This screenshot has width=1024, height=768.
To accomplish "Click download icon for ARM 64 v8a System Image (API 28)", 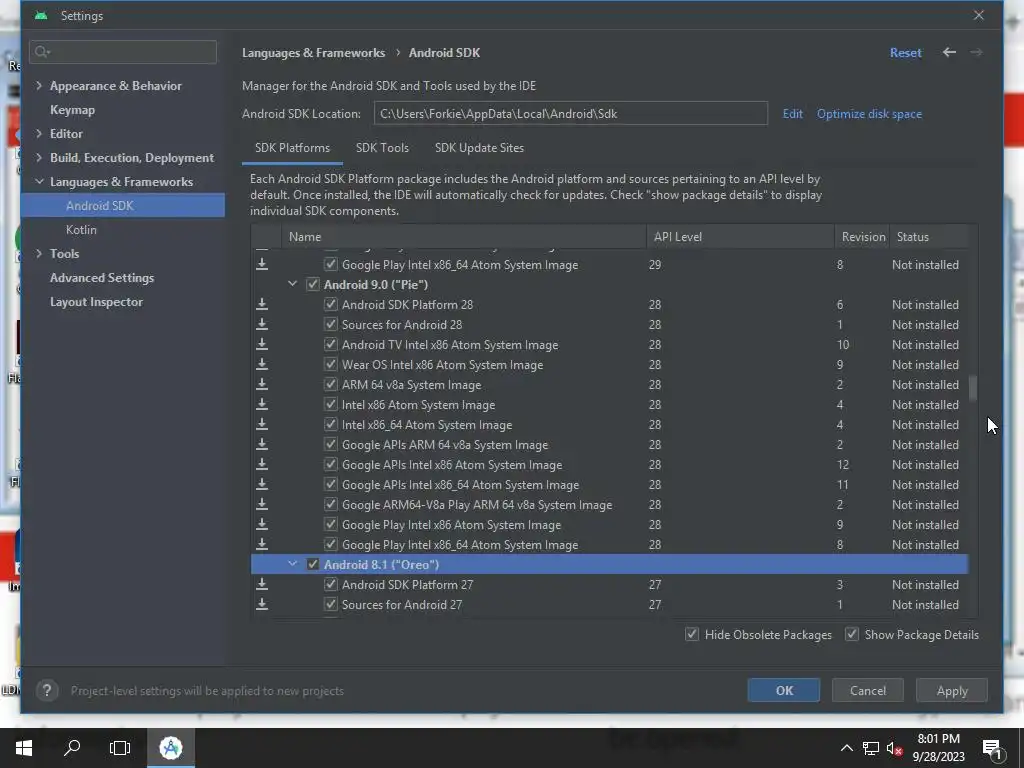I will point(262,385).
